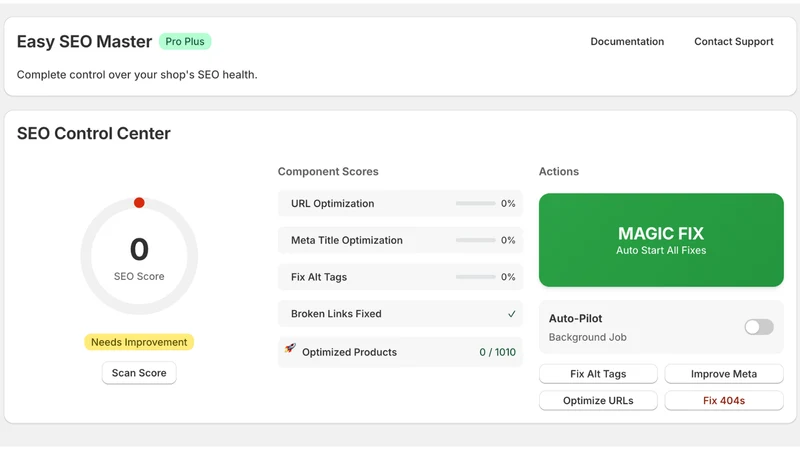Click the SEO Control Center heading

94,133
